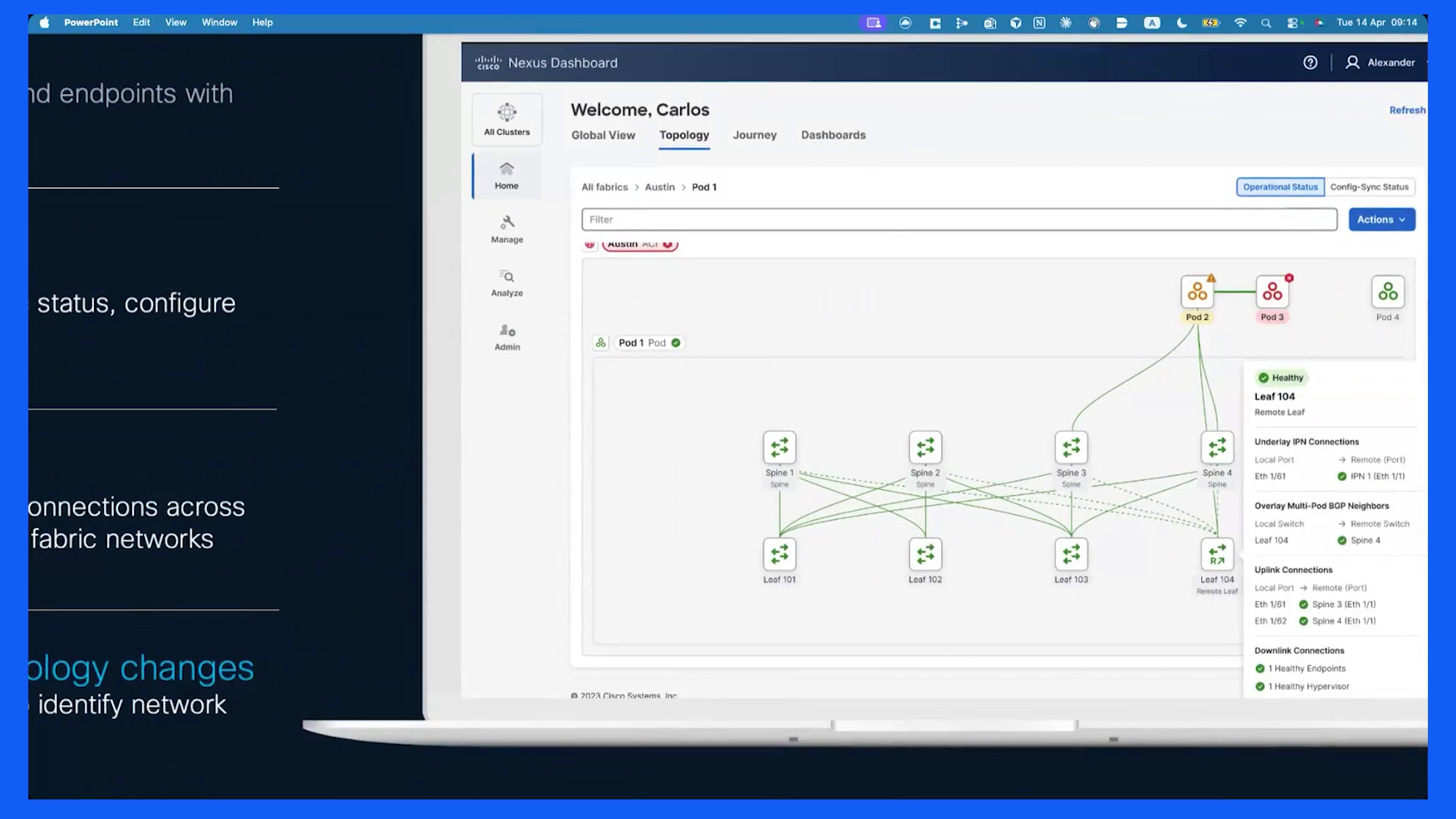Click the Filter input field
This screenshot has height=819, width=1456.
click(x=959, y=220)
